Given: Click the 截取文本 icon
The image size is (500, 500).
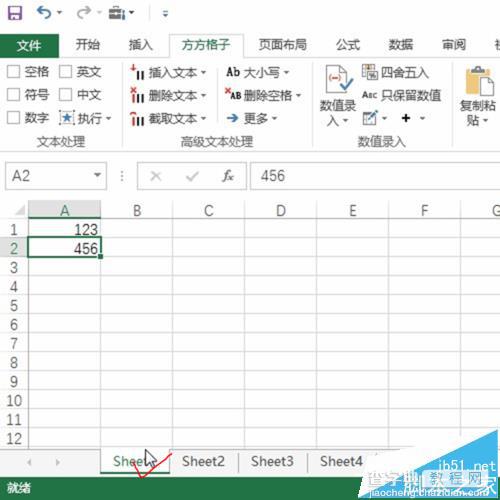Looking at the screenshot, I should point(137,119).
